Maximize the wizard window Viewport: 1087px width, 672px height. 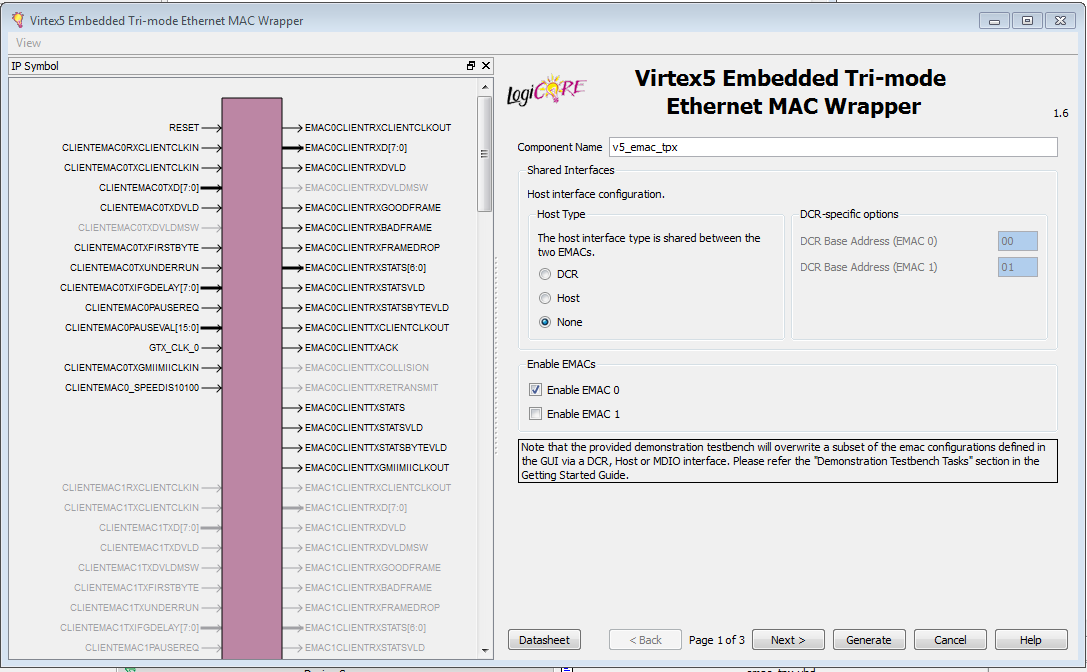1027,21
